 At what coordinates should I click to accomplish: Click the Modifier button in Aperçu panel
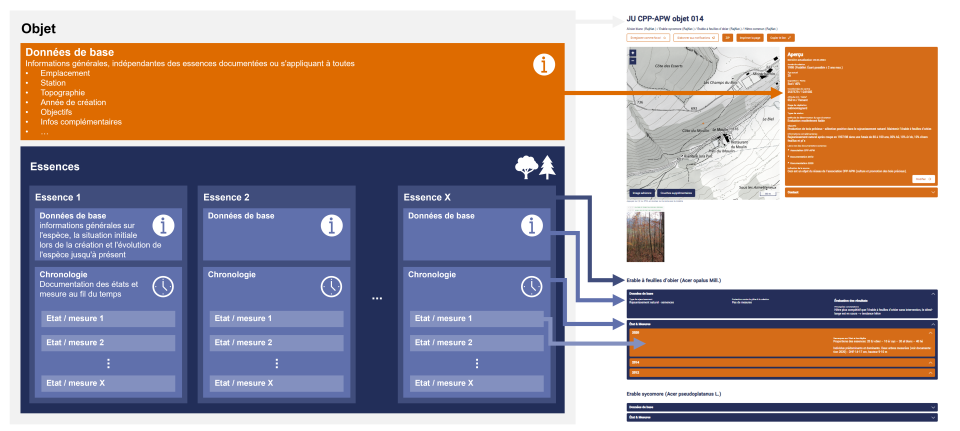click(x=921, y=179)
